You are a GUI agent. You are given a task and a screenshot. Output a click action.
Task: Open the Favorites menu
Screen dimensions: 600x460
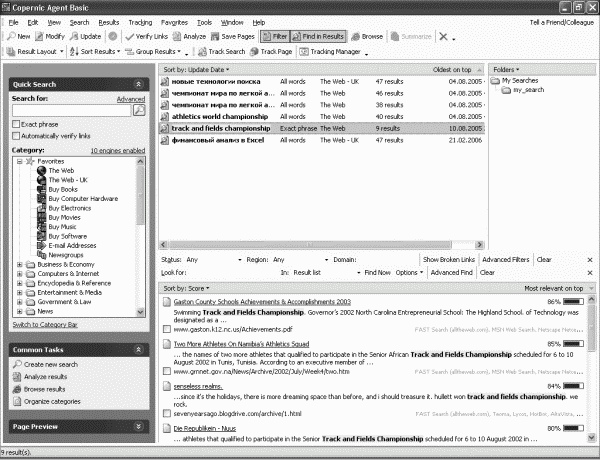[174, 23]
